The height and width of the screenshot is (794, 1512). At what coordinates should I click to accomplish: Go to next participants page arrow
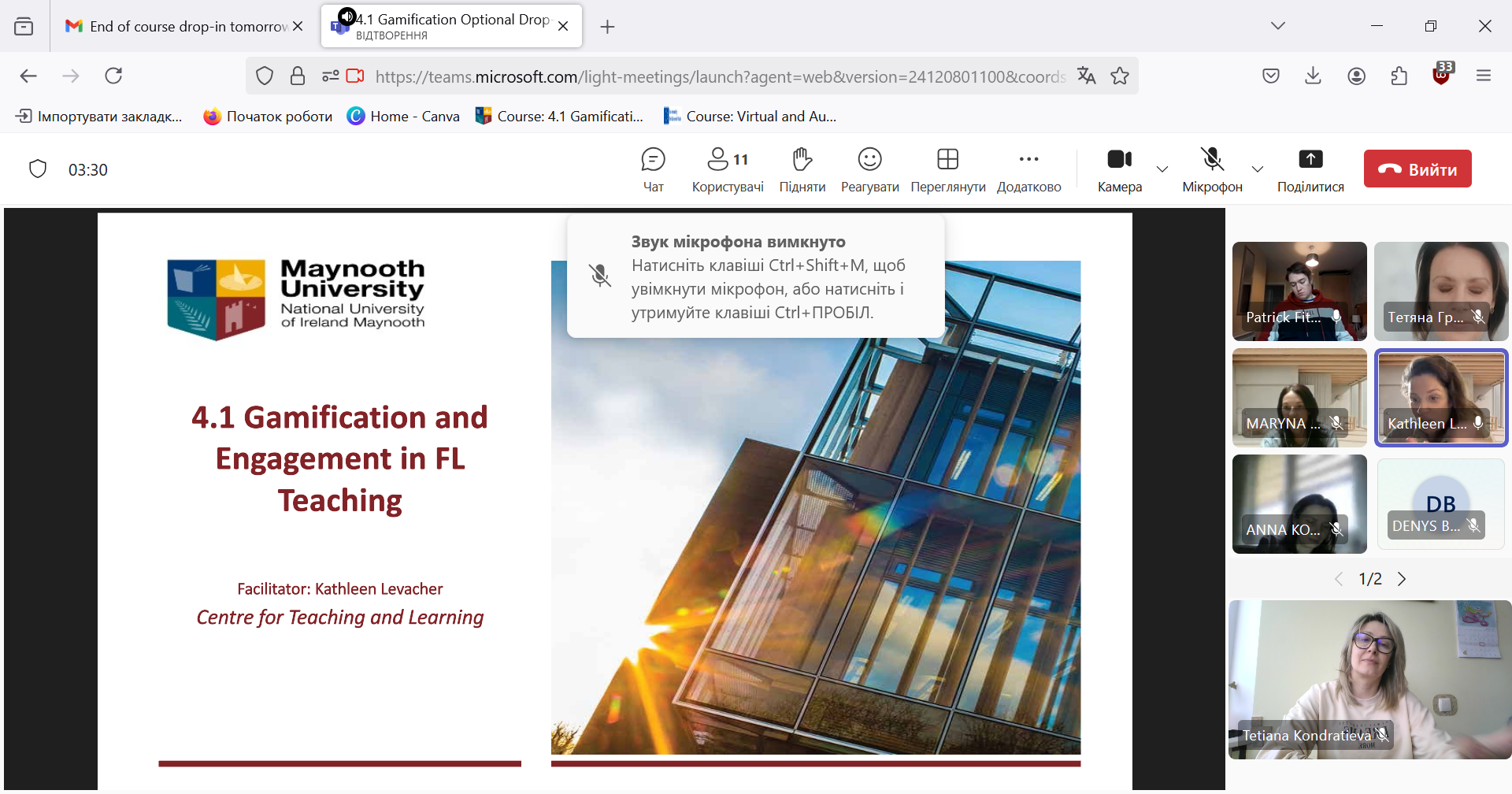[1402, 579]
